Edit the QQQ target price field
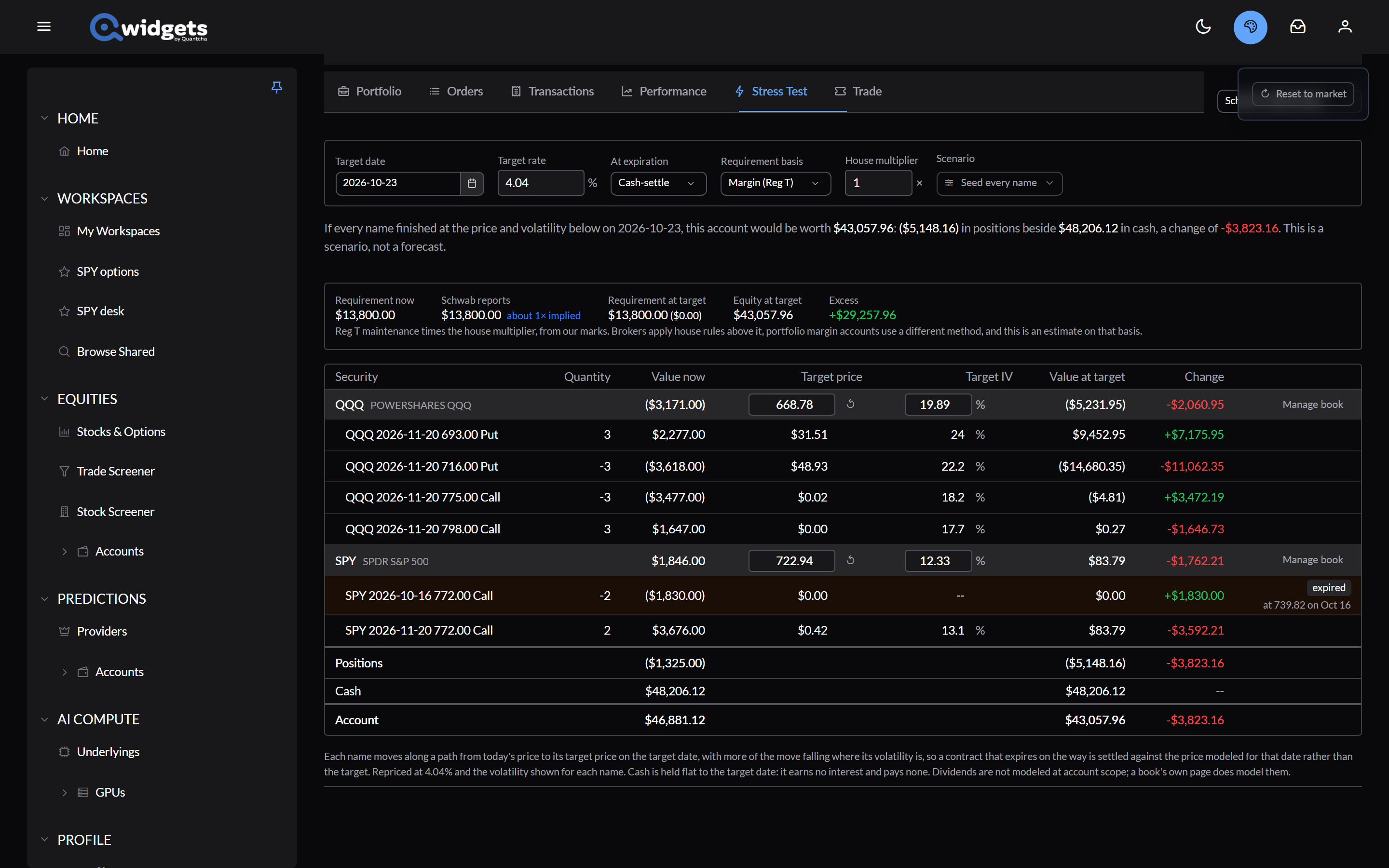This screenshot has width=1389, height=868. click(x=791, y=405)
